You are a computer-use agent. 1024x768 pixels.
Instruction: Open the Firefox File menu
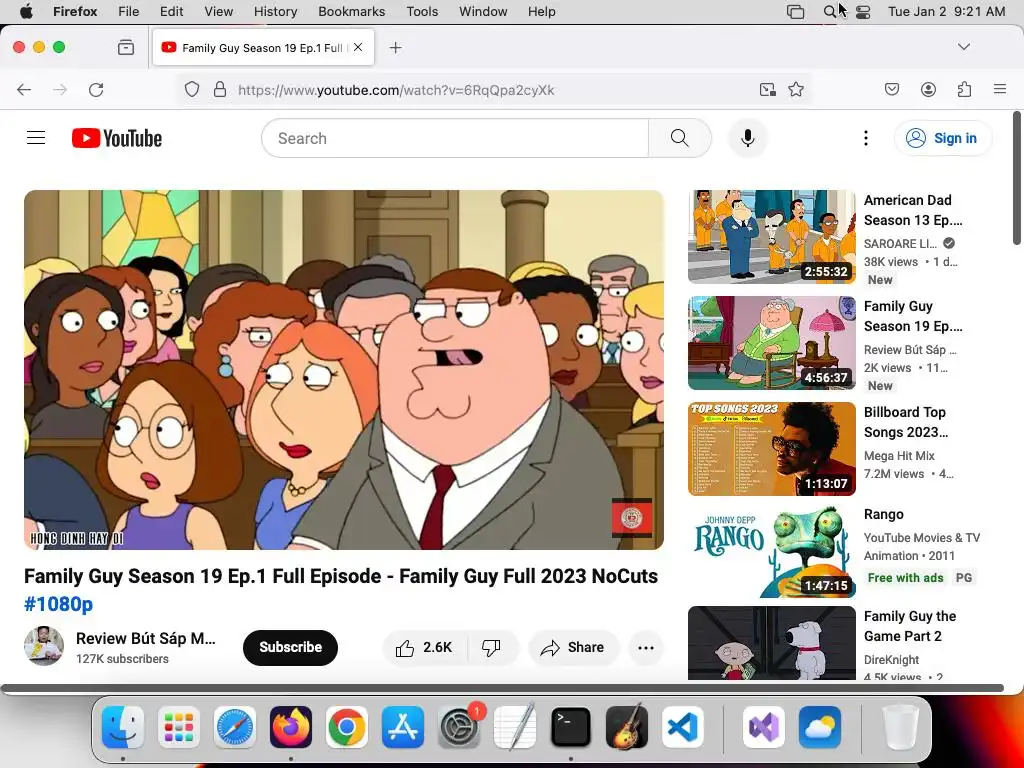click(129, 12)
